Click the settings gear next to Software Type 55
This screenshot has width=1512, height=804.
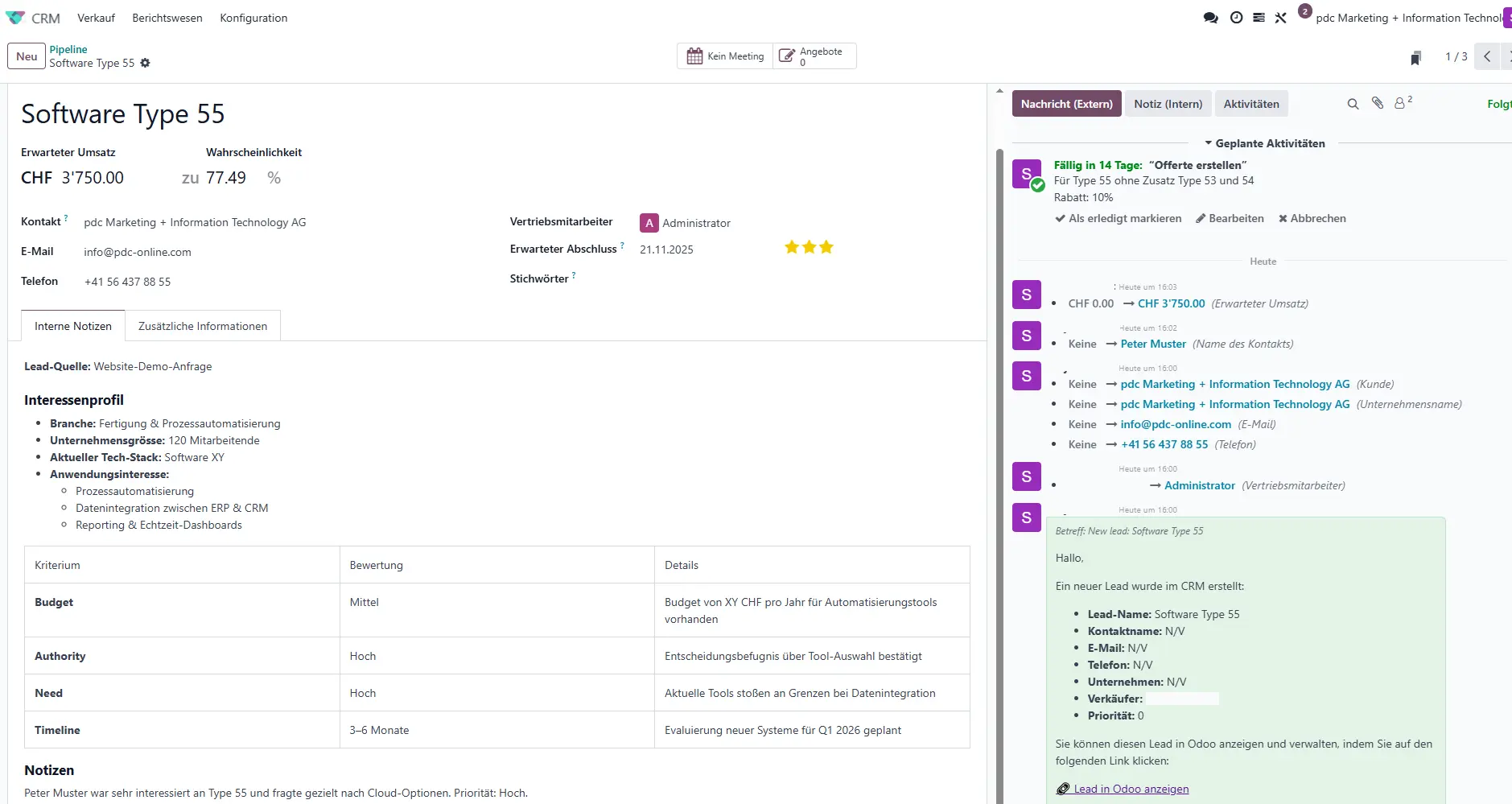[145, 63]
